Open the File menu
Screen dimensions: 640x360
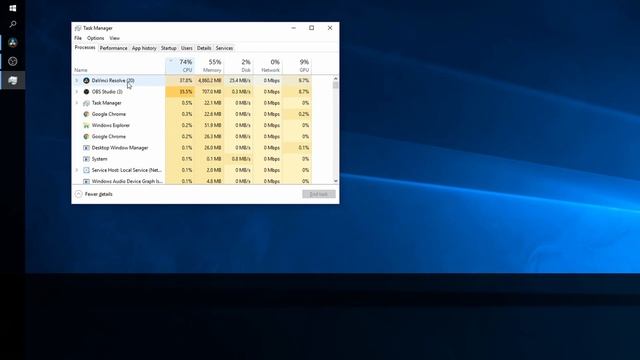pyautogui.click(x=78, y=38)
